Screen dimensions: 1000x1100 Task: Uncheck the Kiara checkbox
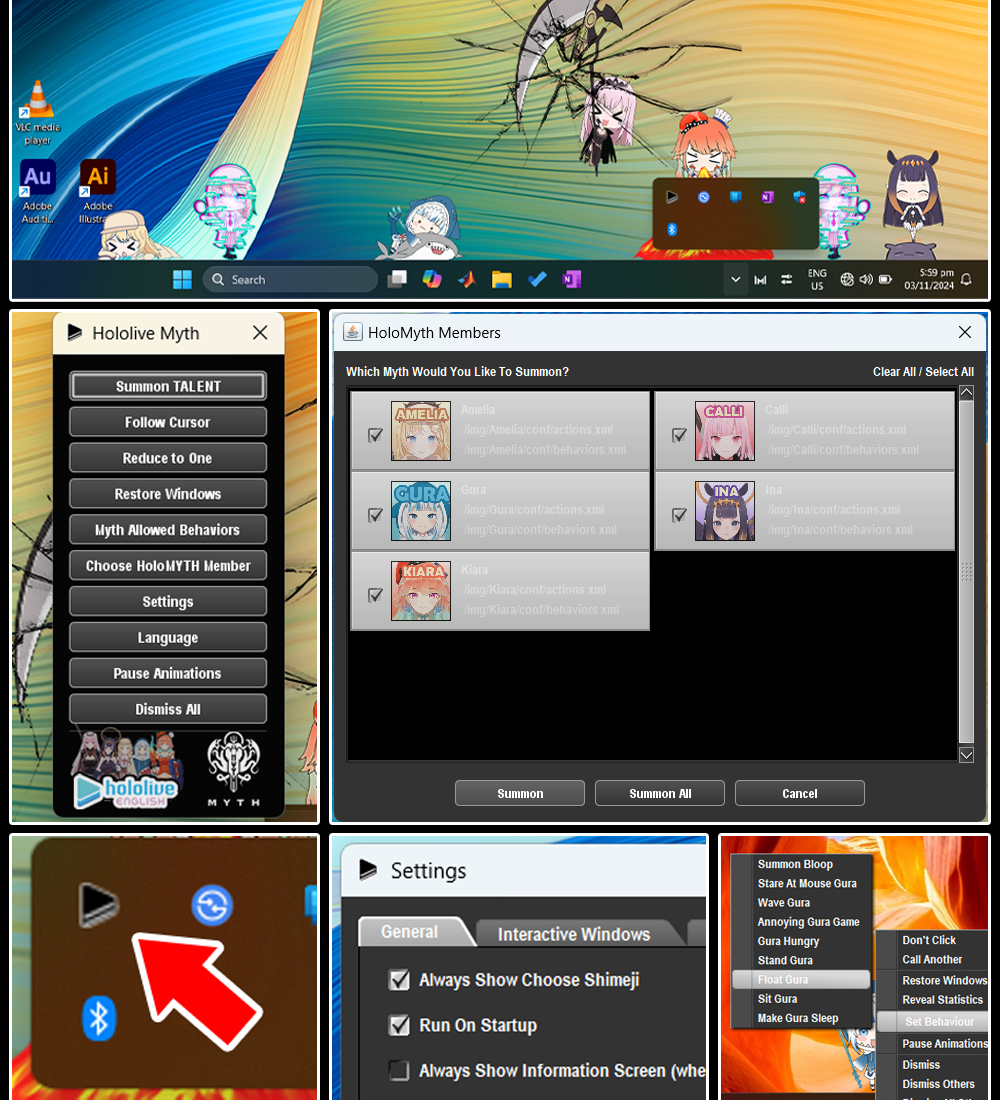pos(375,595)
